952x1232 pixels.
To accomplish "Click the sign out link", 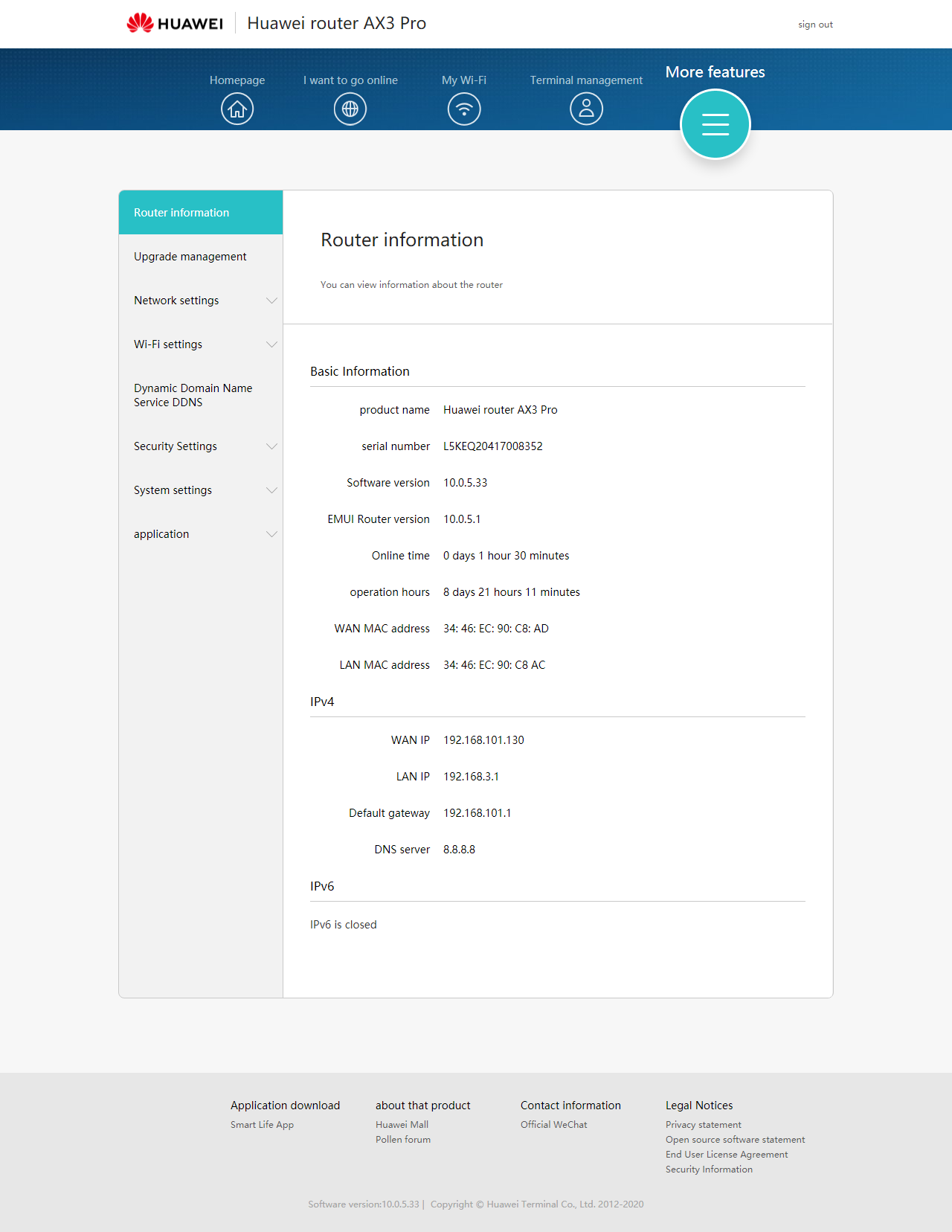I will point(815,25).
